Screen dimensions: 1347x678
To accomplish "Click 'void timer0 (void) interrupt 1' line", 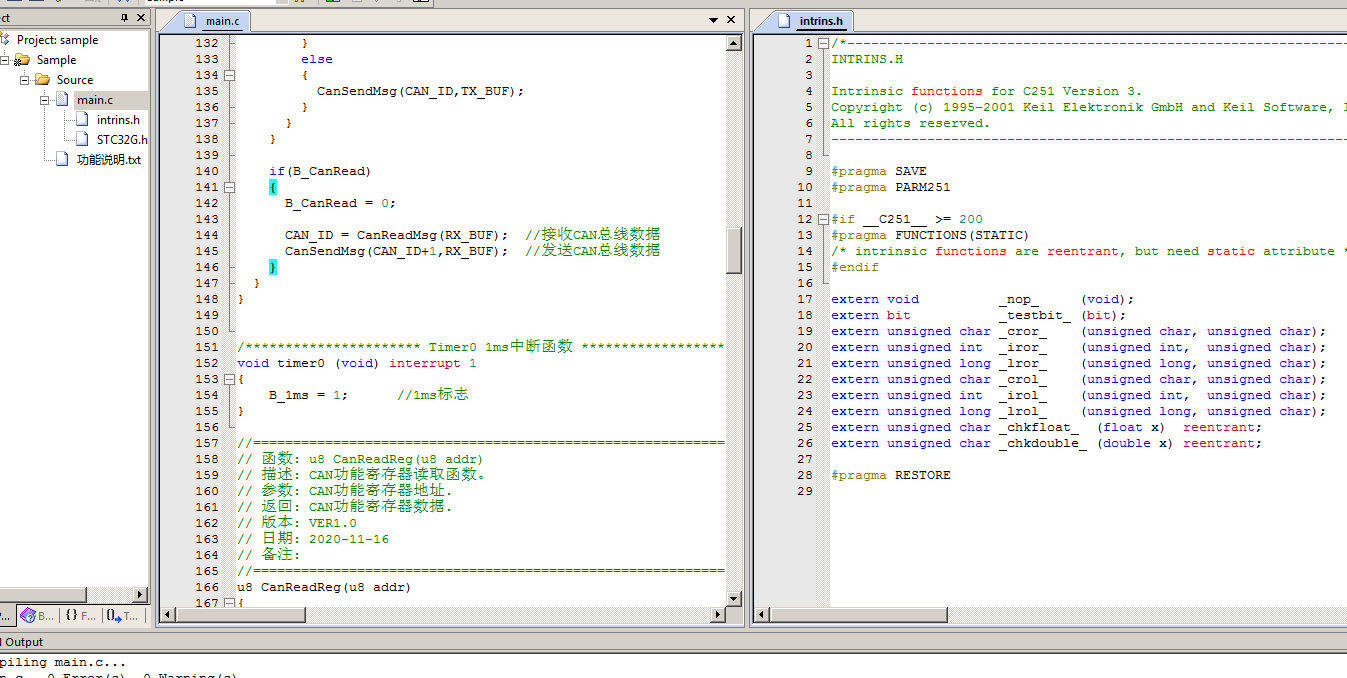I will [357, 363].
